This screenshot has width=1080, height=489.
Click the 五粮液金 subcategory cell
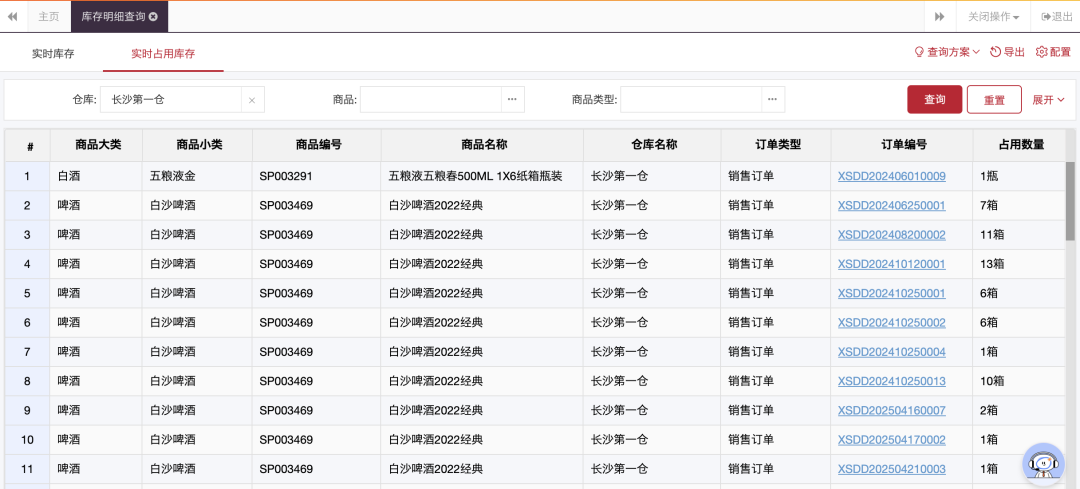[198, 176]
